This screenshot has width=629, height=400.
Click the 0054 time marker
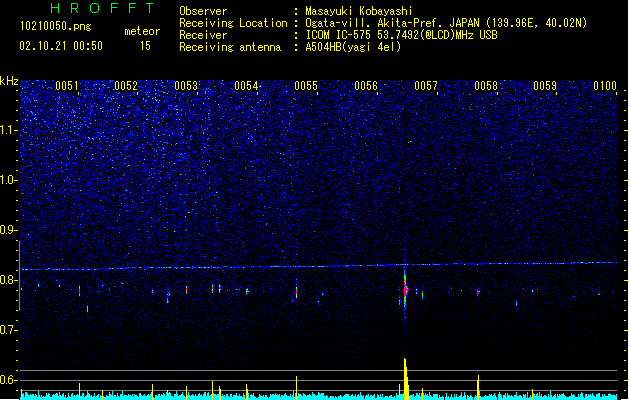pos(246,86)
